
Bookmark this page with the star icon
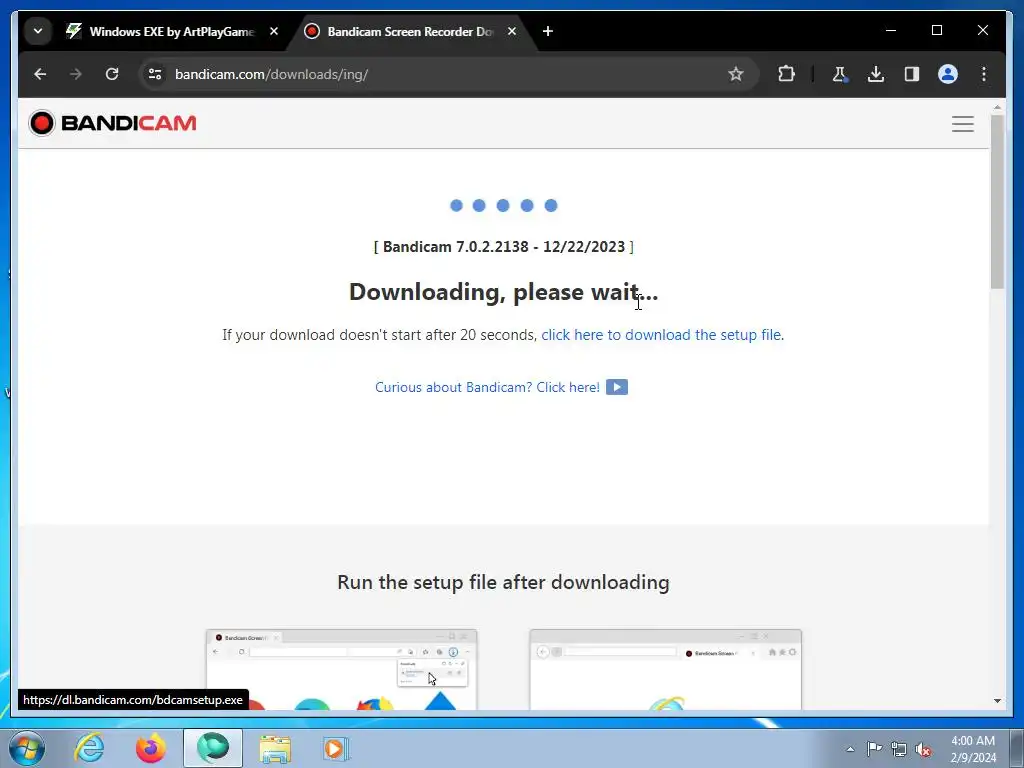736,74
